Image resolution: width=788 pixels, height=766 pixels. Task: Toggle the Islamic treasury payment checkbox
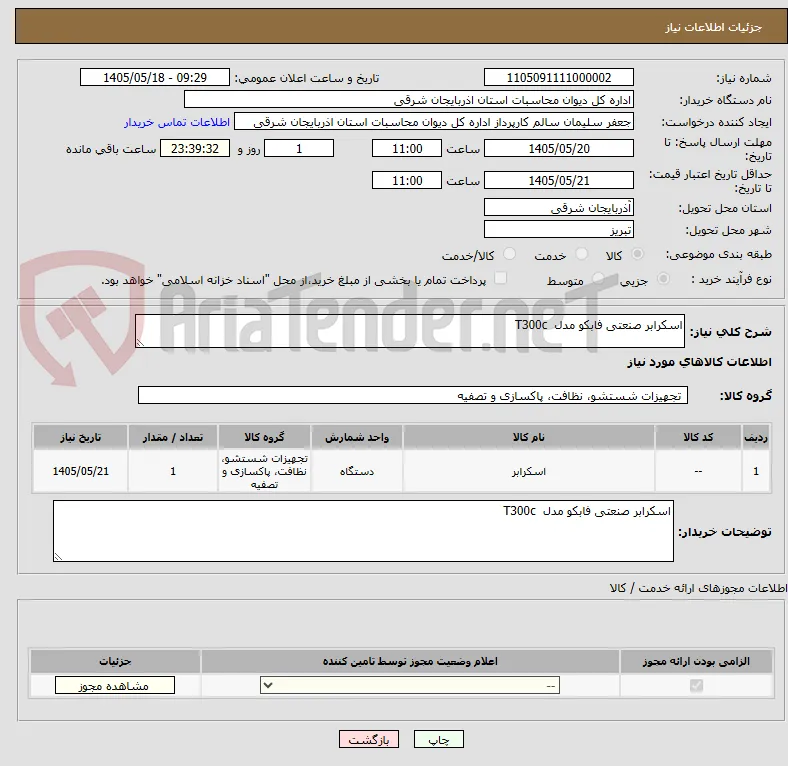[501, 278]
